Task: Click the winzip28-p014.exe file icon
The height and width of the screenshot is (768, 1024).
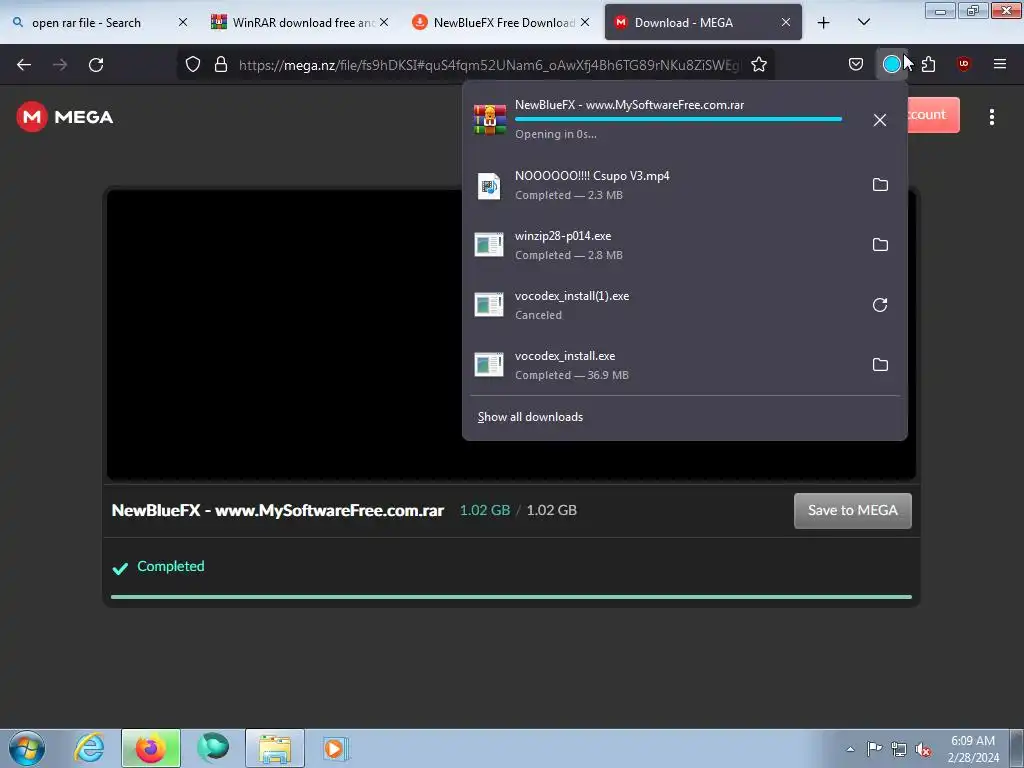Action: 488,245
